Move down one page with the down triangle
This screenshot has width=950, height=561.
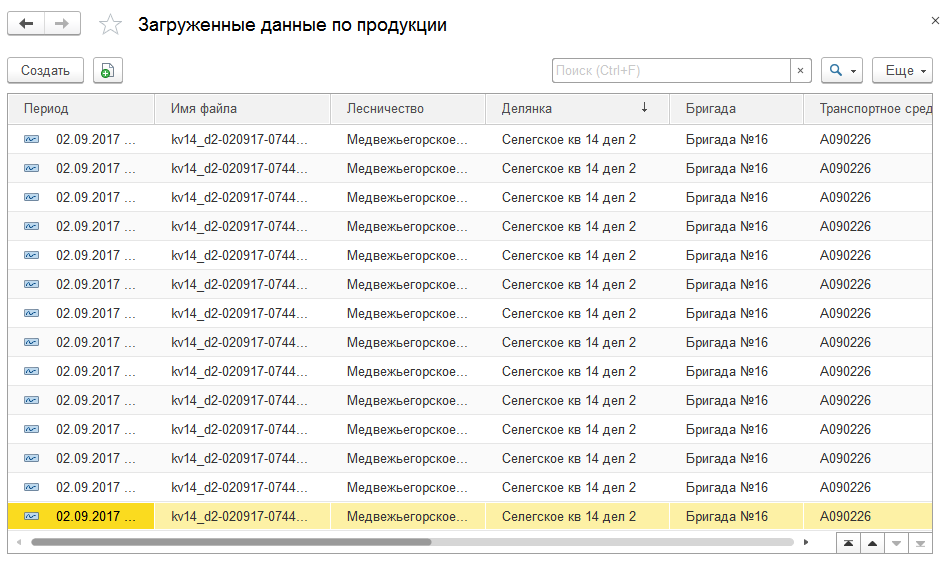click(x=897, y=543)
